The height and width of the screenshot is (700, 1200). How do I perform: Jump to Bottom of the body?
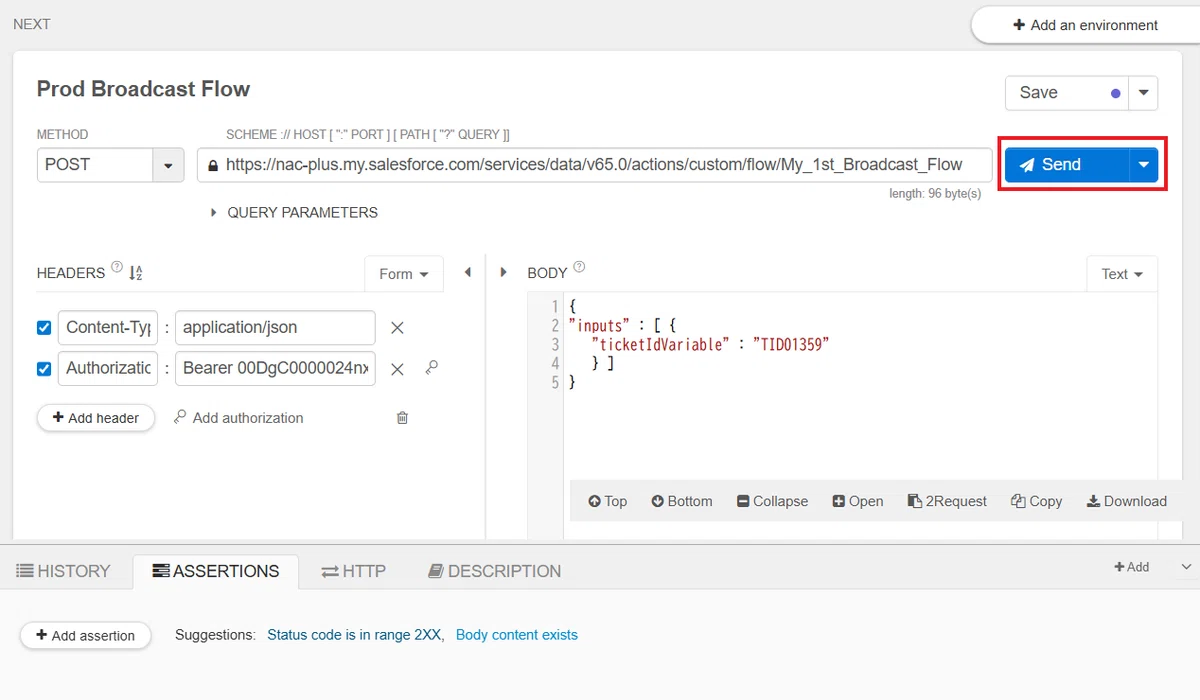tap(682, 501)
